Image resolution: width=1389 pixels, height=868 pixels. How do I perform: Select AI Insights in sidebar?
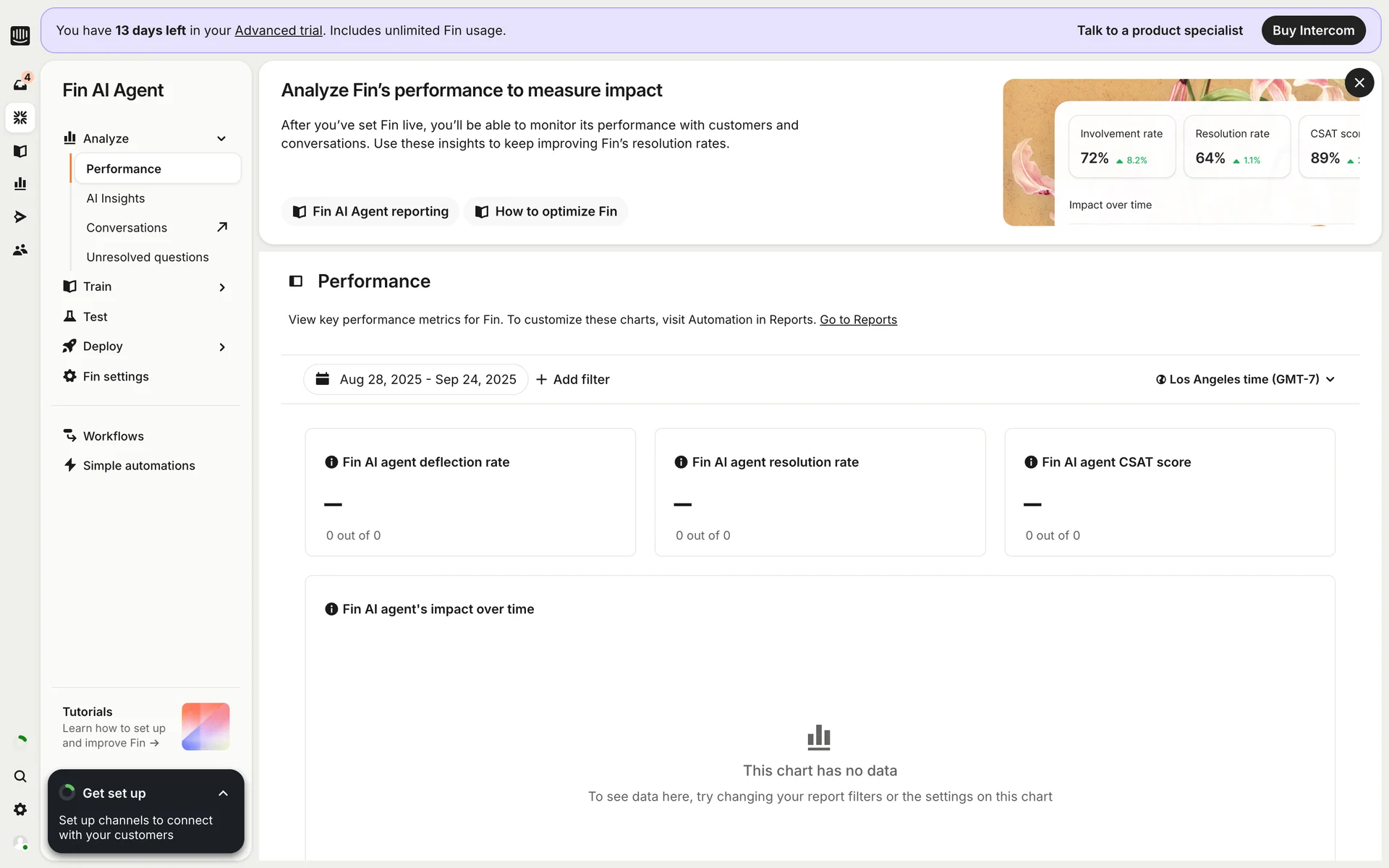click(116, 198)
